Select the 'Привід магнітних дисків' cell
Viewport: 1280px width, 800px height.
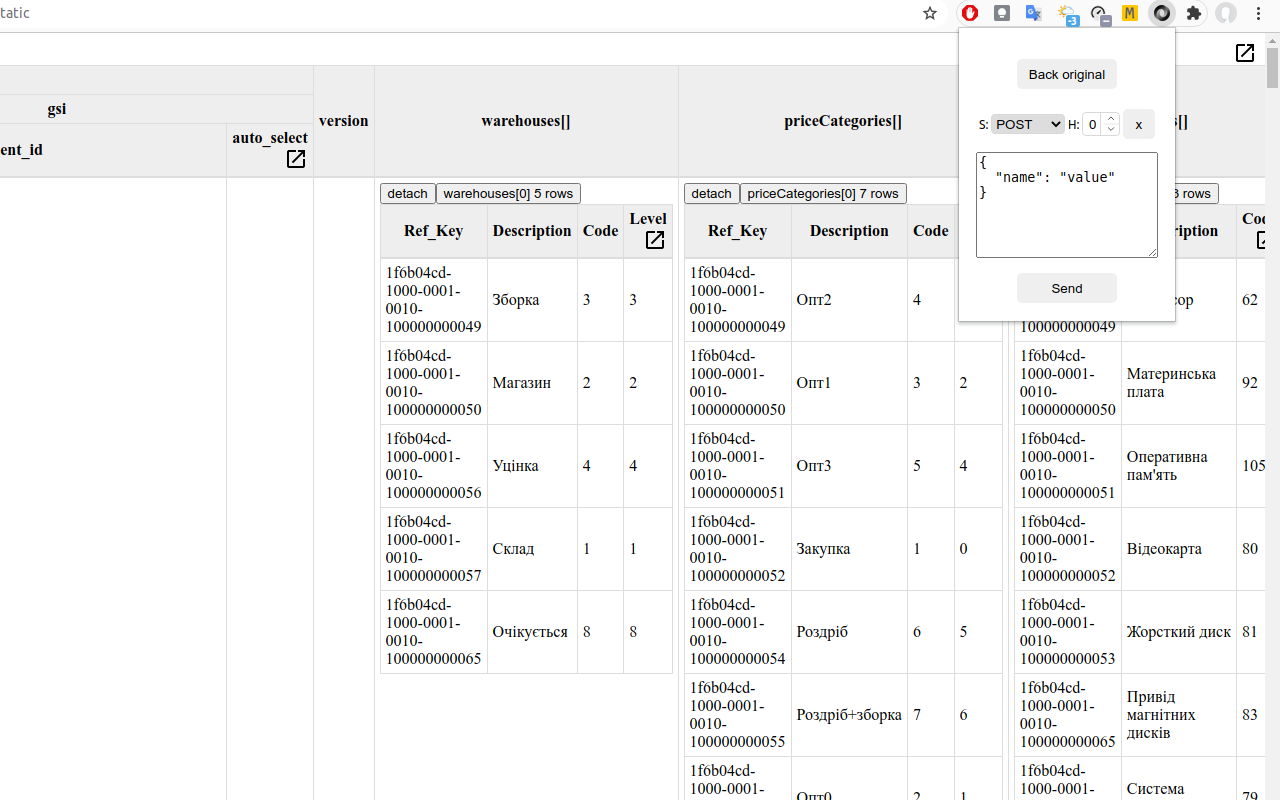pyautogui.click(x=1179, y=715)
